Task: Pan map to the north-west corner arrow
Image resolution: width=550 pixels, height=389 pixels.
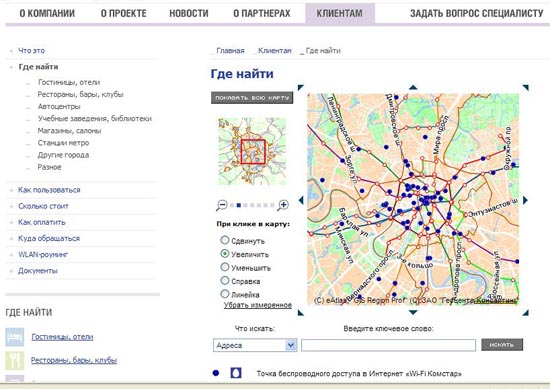Action: point(301,87)
